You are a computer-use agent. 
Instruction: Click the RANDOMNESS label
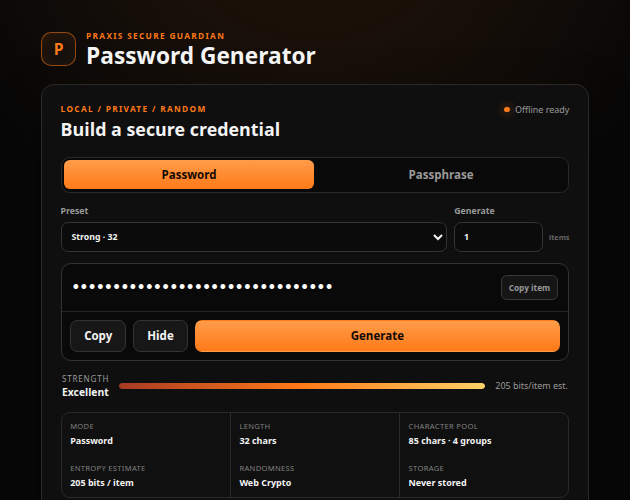pos(267,469)
